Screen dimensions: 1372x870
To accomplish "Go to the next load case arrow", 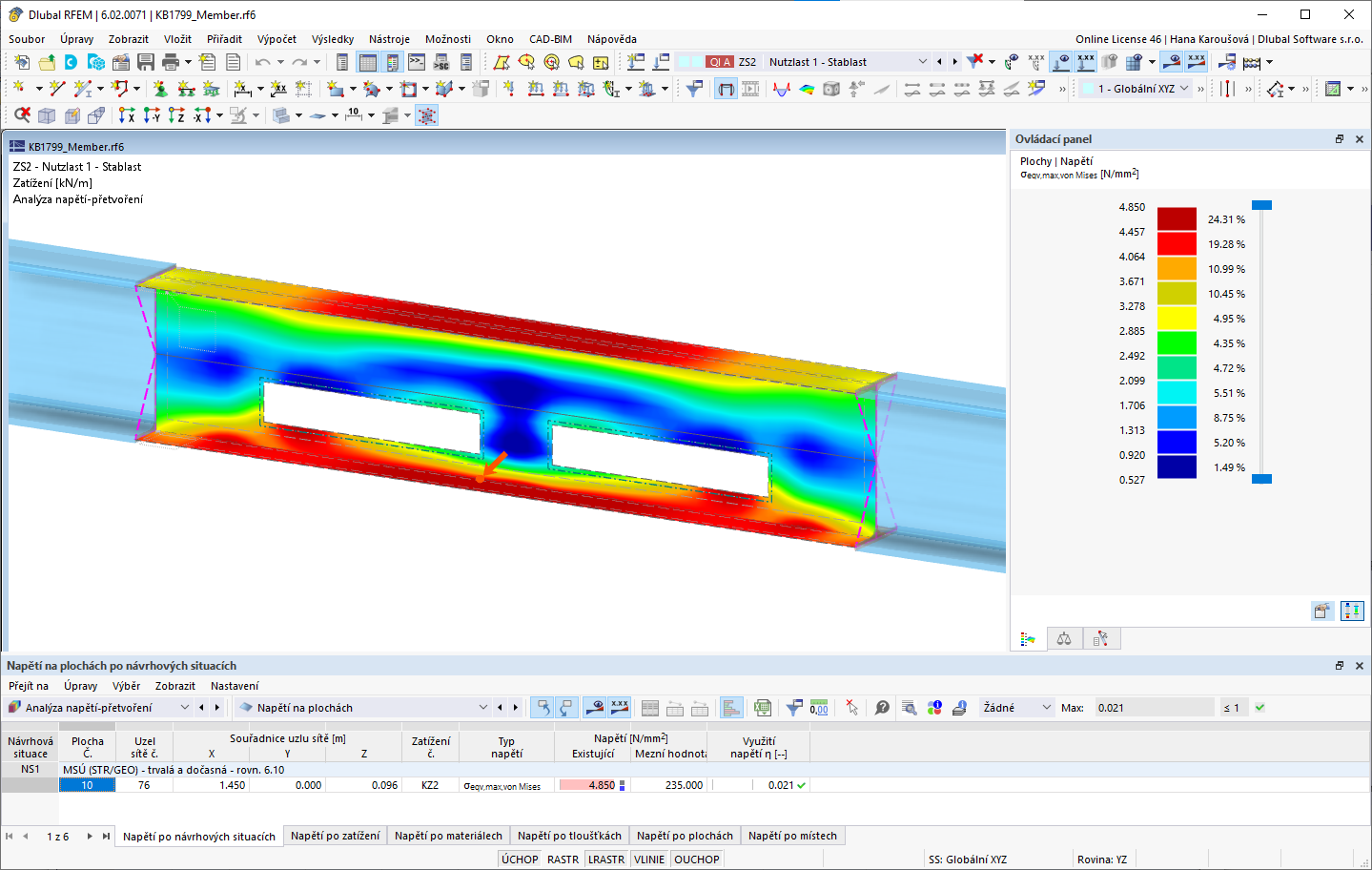I will click(x=954, y=62).
